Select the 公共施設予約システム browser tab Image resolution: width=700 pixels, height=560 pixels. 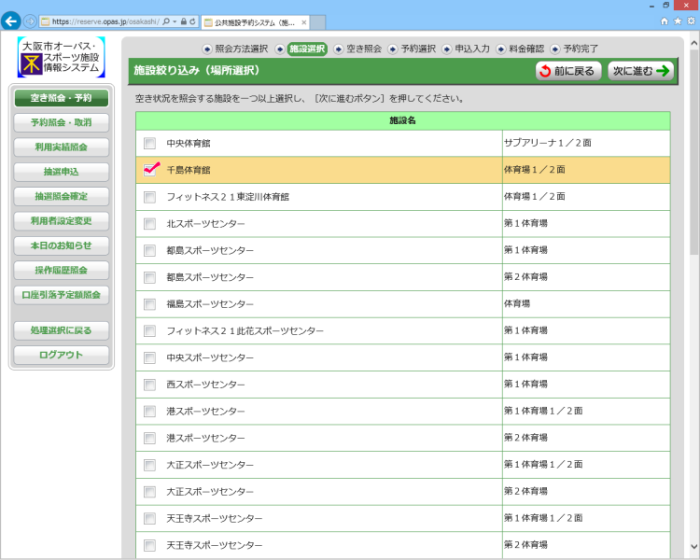pos(255,22)
